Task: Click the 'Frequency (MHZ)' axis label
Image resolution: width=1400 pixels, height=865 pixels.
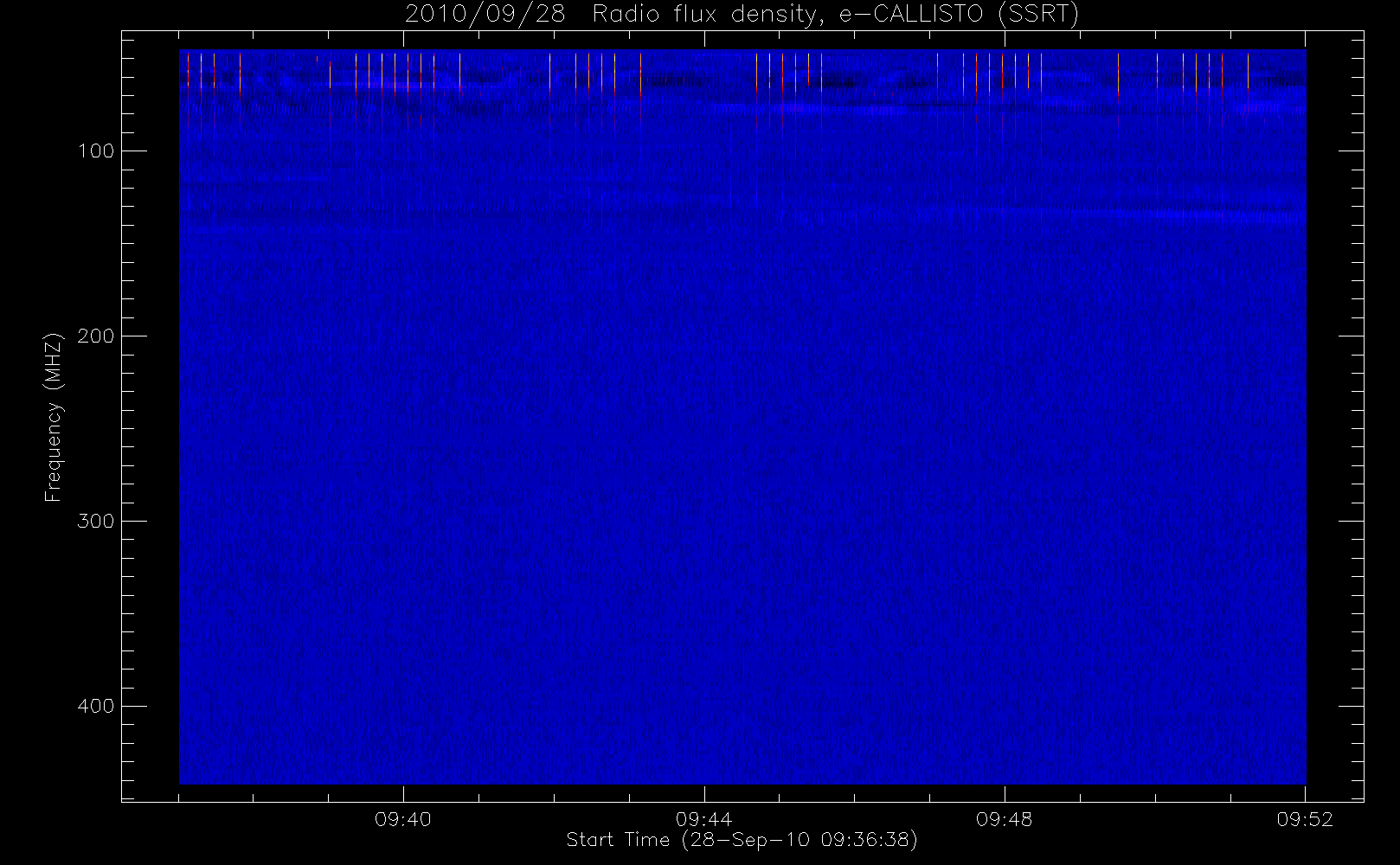Action: coord(54,417)
